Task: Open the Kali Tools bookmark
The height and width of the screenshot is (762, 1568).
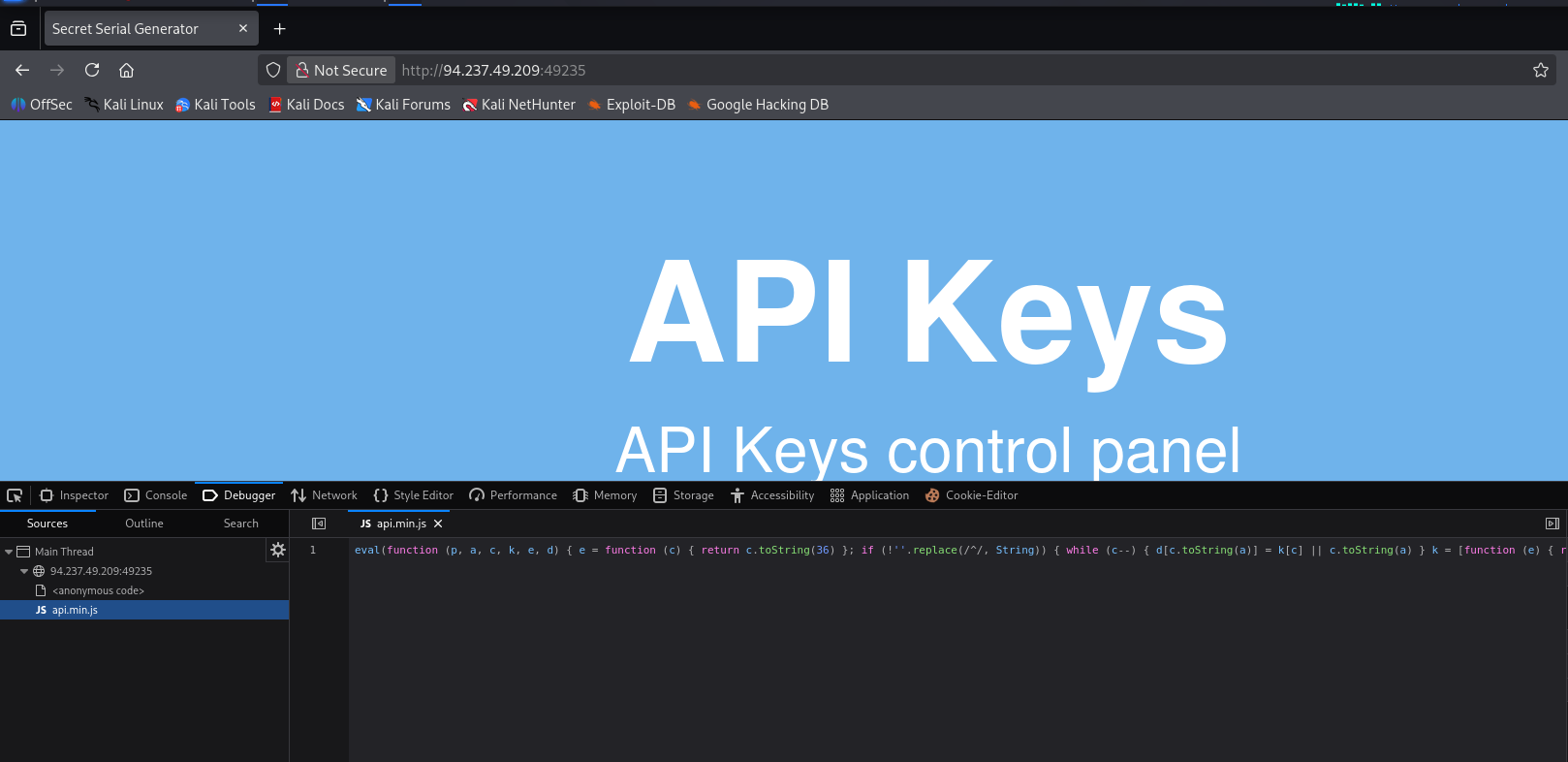Action: click(x=215, y=105)
